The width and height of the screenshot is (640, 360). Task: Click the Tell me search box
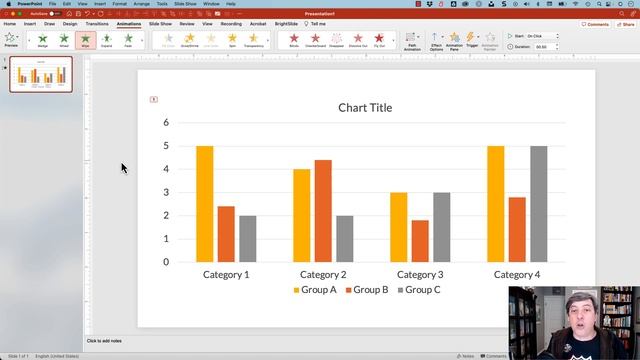tap(315, 24)
